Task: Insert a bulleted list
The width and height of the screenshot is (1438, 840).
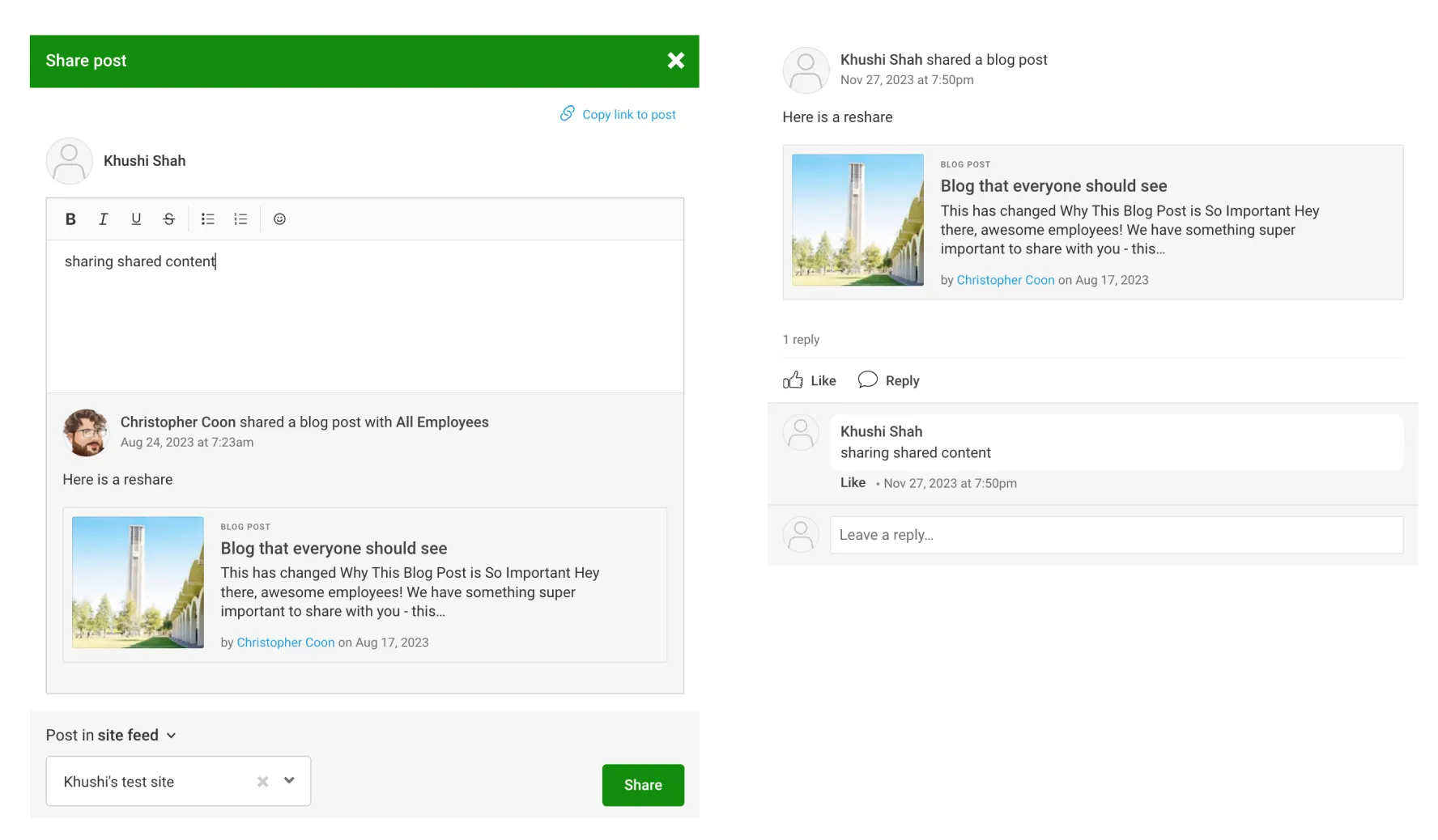Action: click(208, 219)
